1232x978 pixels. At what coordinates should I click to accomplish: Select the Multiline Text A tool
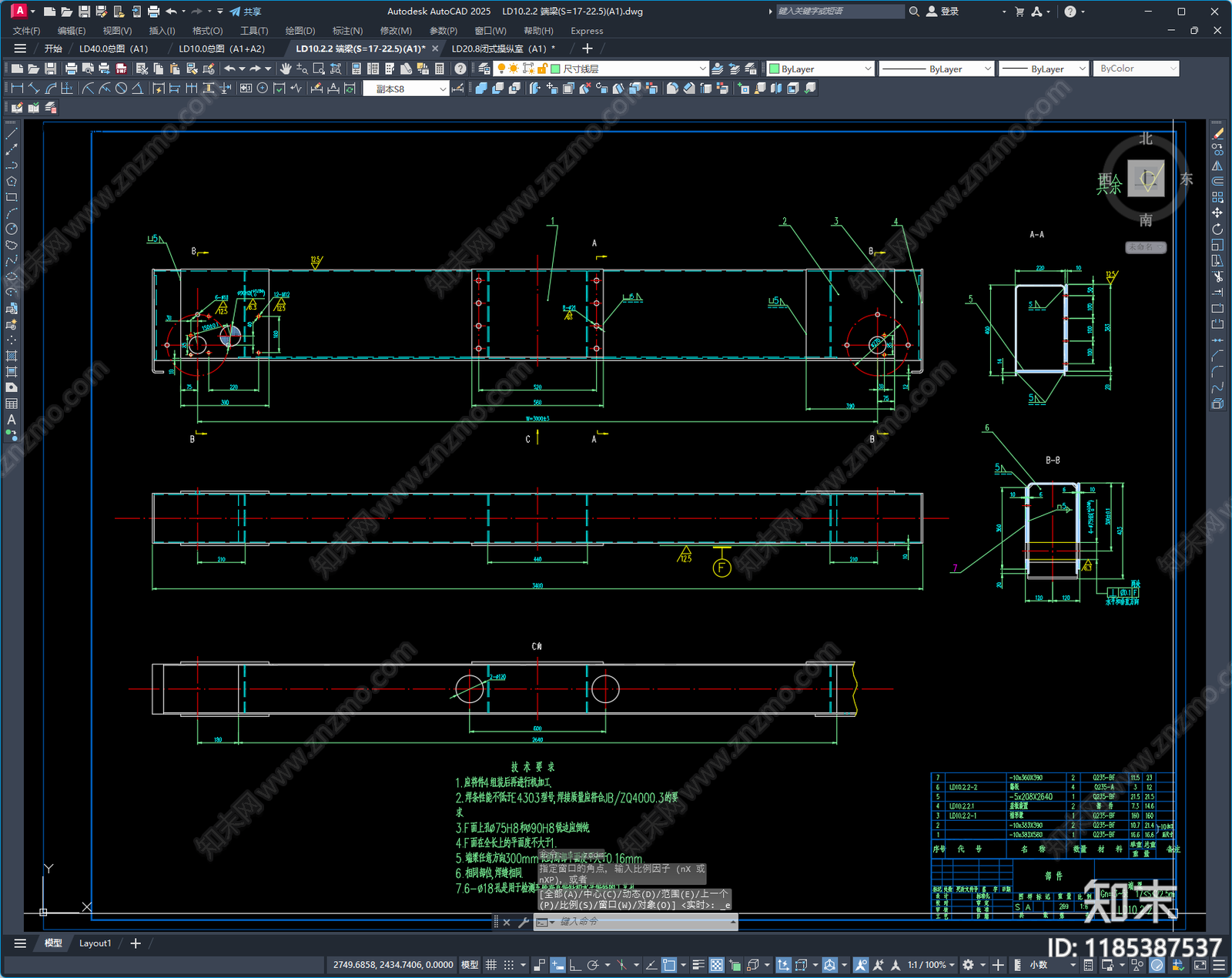12,420
